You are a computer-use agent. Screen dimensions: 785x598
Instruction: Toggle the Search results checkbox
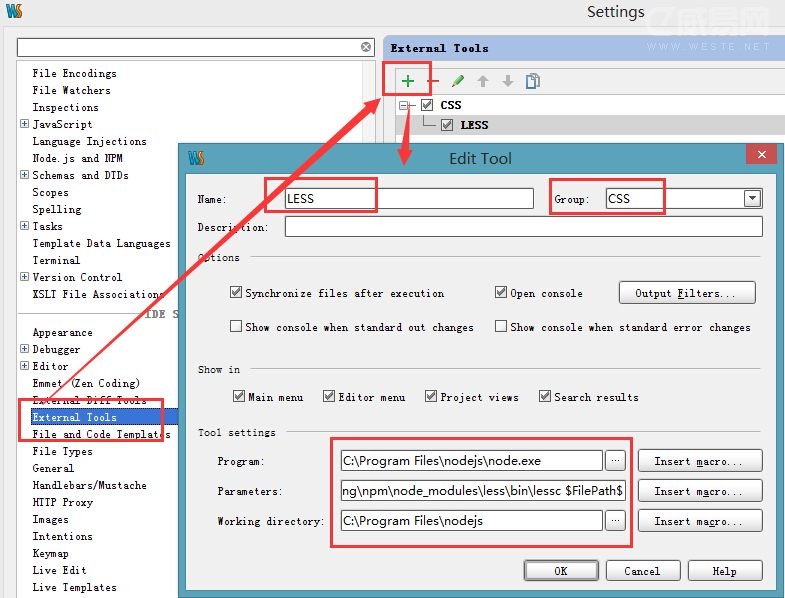545,396
